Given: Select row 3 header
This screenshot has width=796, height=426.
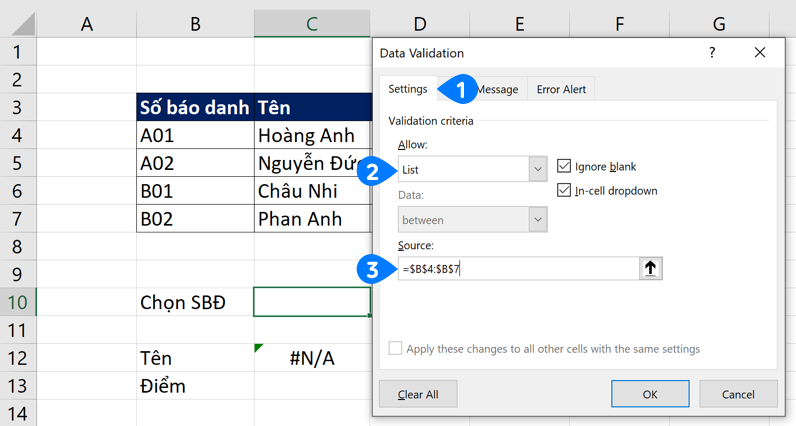Looking at the screenshot, I should pyautogui.click(x=18, y=107).
